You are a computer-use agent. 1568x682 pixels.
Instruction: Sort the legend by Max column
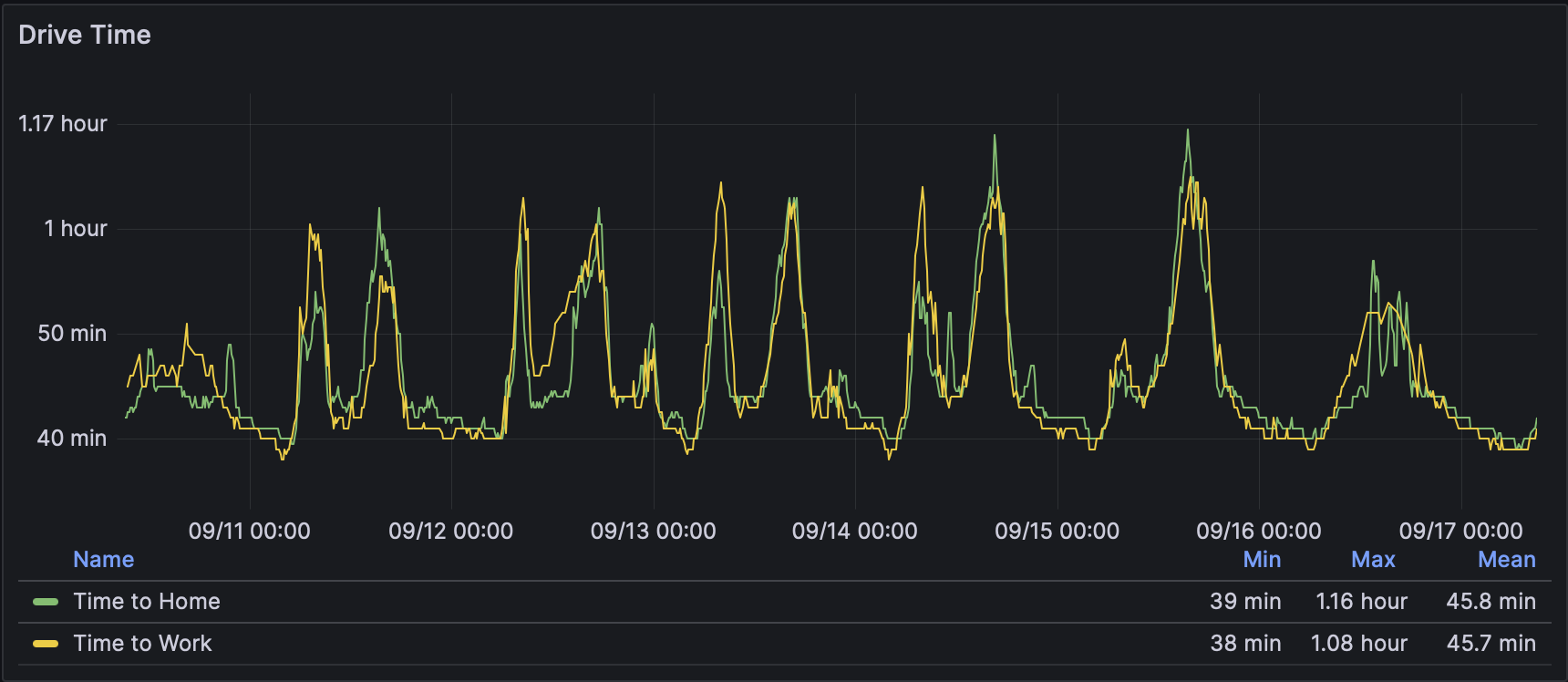point(1373,560)
